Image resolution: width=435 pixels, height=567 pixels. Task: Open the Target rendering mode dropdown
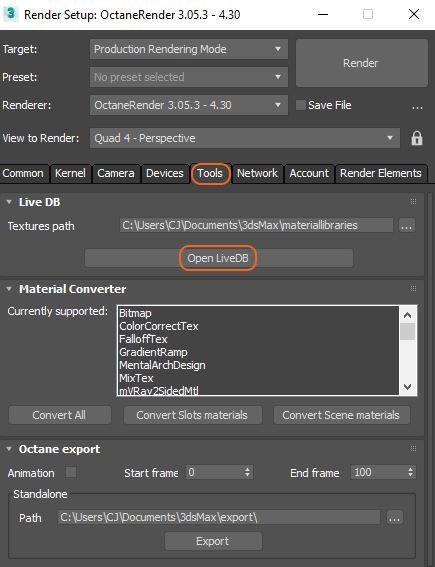click(x=189, y=49)
